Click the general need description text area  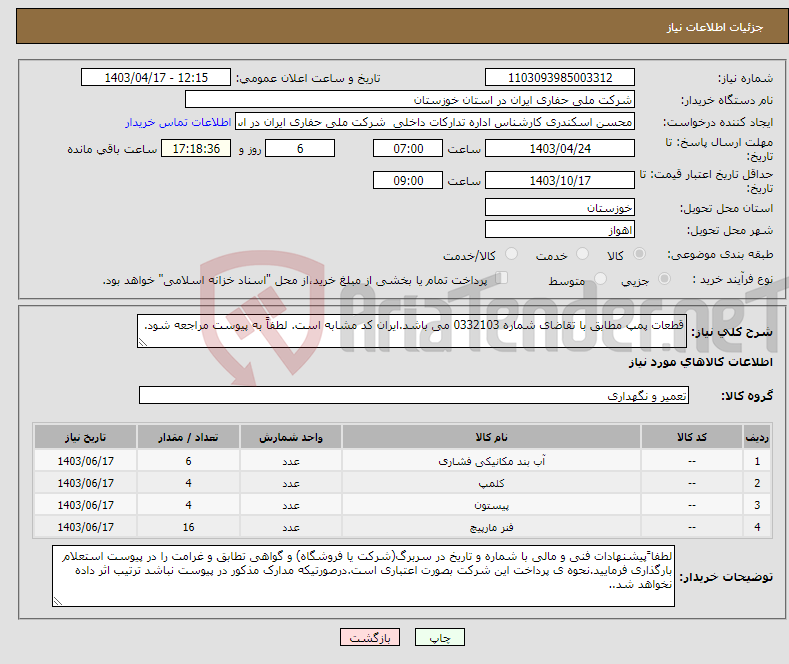(x=412, y=331)
